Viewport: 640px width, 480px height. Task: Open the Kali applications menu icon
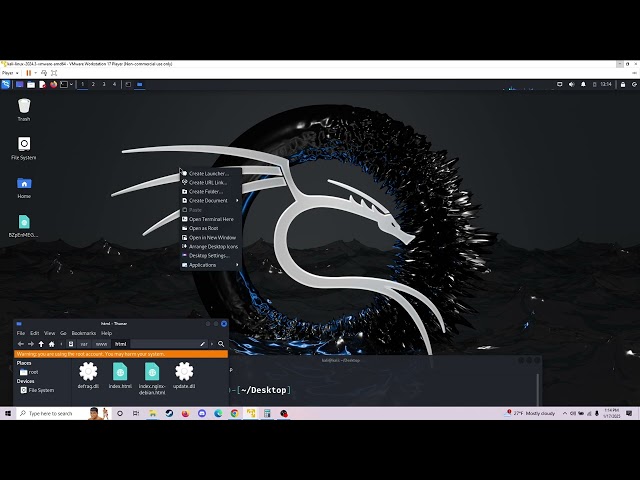click(6, 84)
